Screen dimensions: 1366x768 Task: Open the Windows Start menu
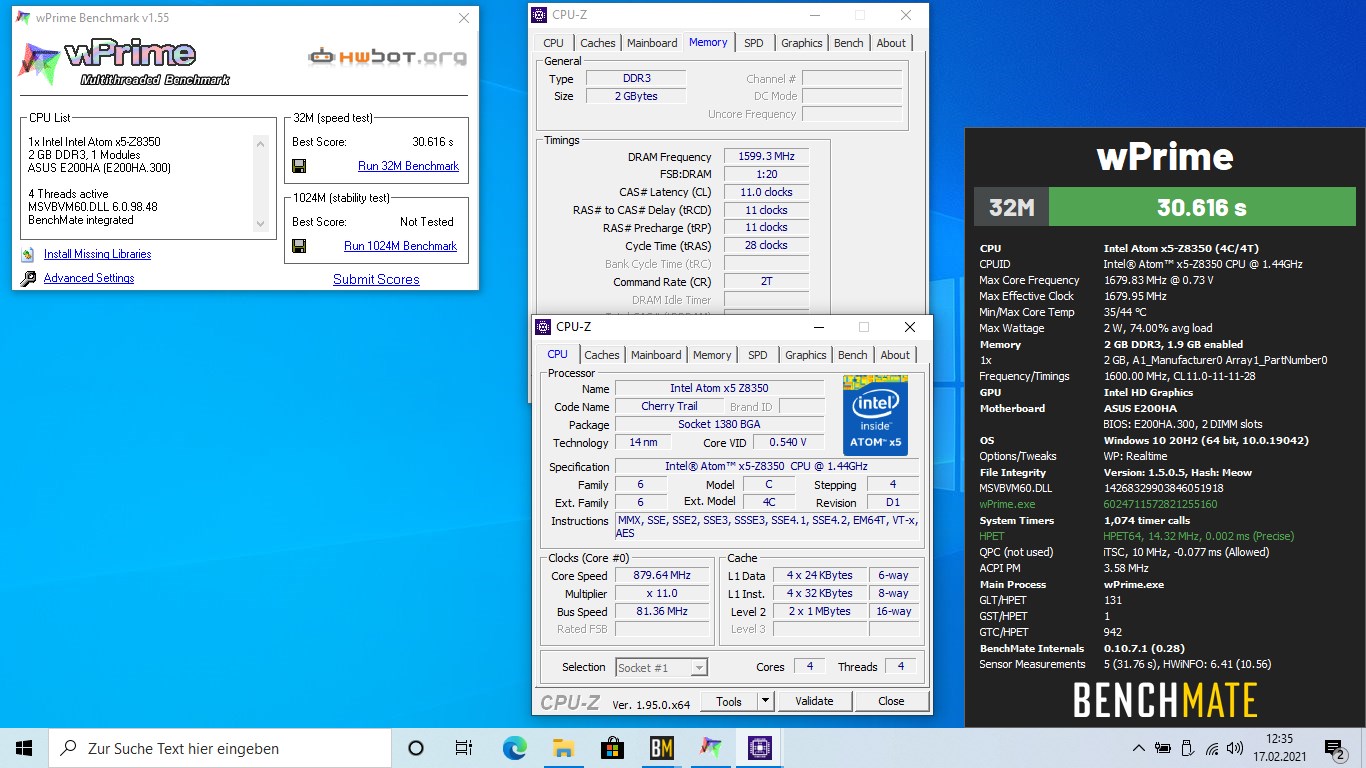24,748
